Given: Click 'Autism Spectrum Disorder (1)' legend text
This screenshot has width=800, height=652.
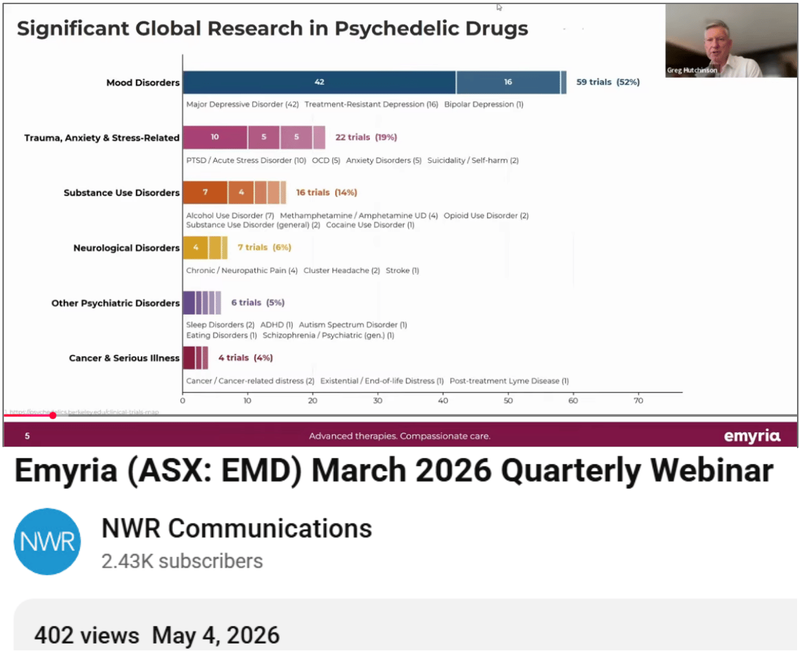Looking at the screenshot, I should click(x=353, y=325).
